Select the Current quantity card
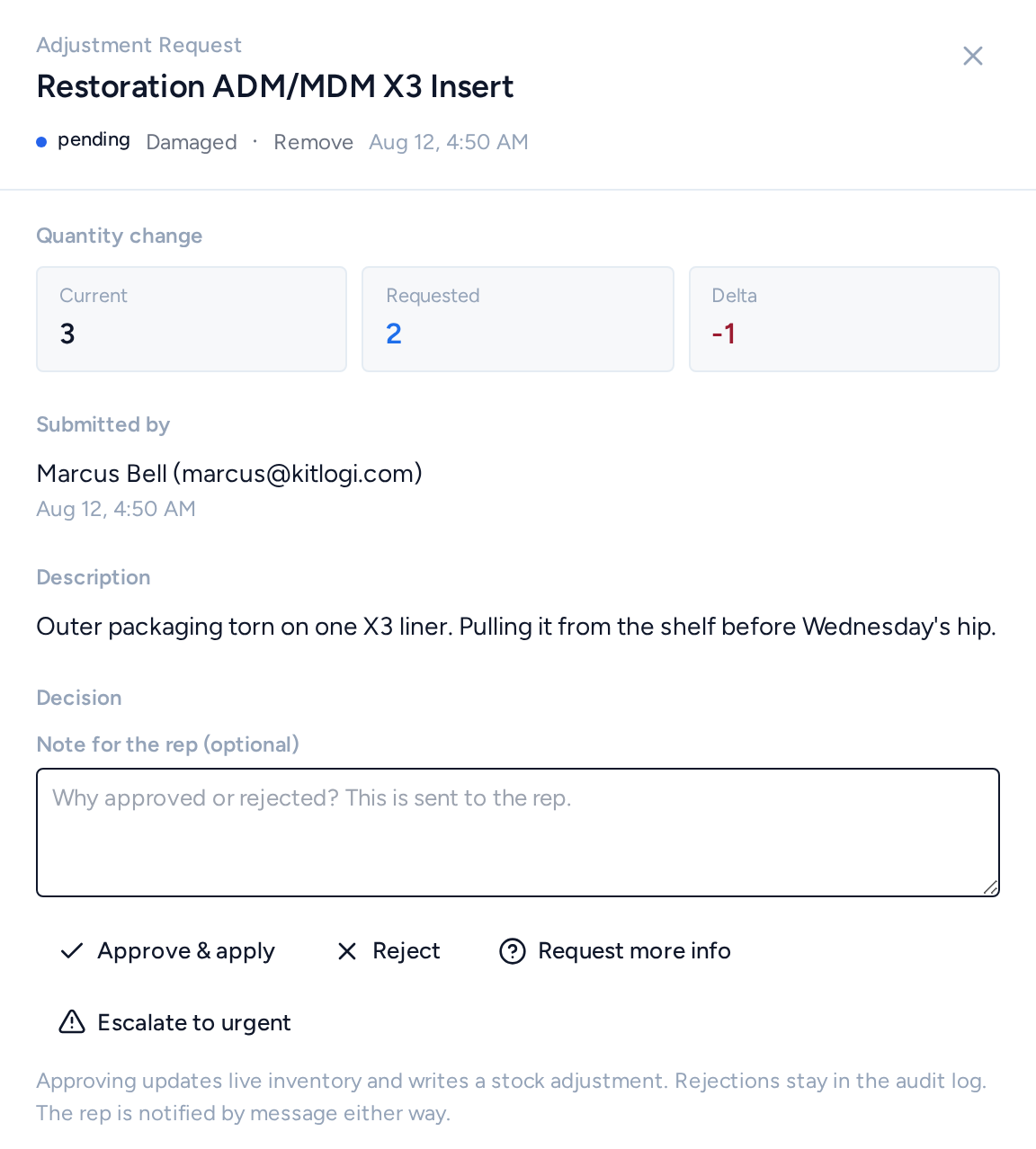 pos(192,319)
